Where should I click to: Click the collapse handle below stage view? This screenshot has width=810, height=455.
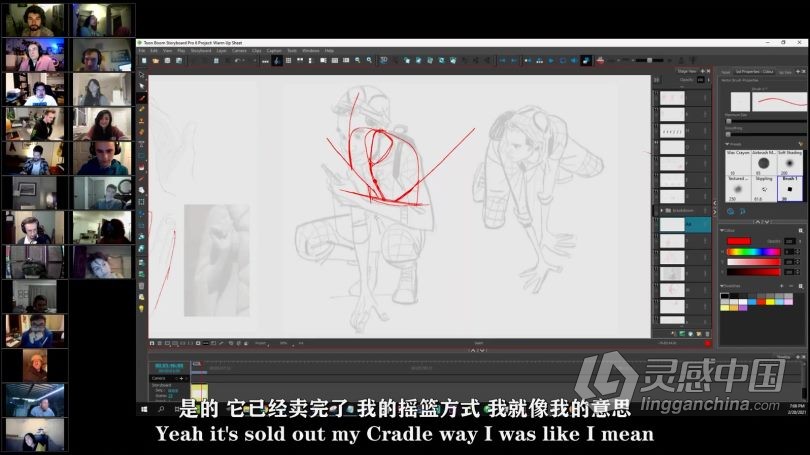coord(477,350)
